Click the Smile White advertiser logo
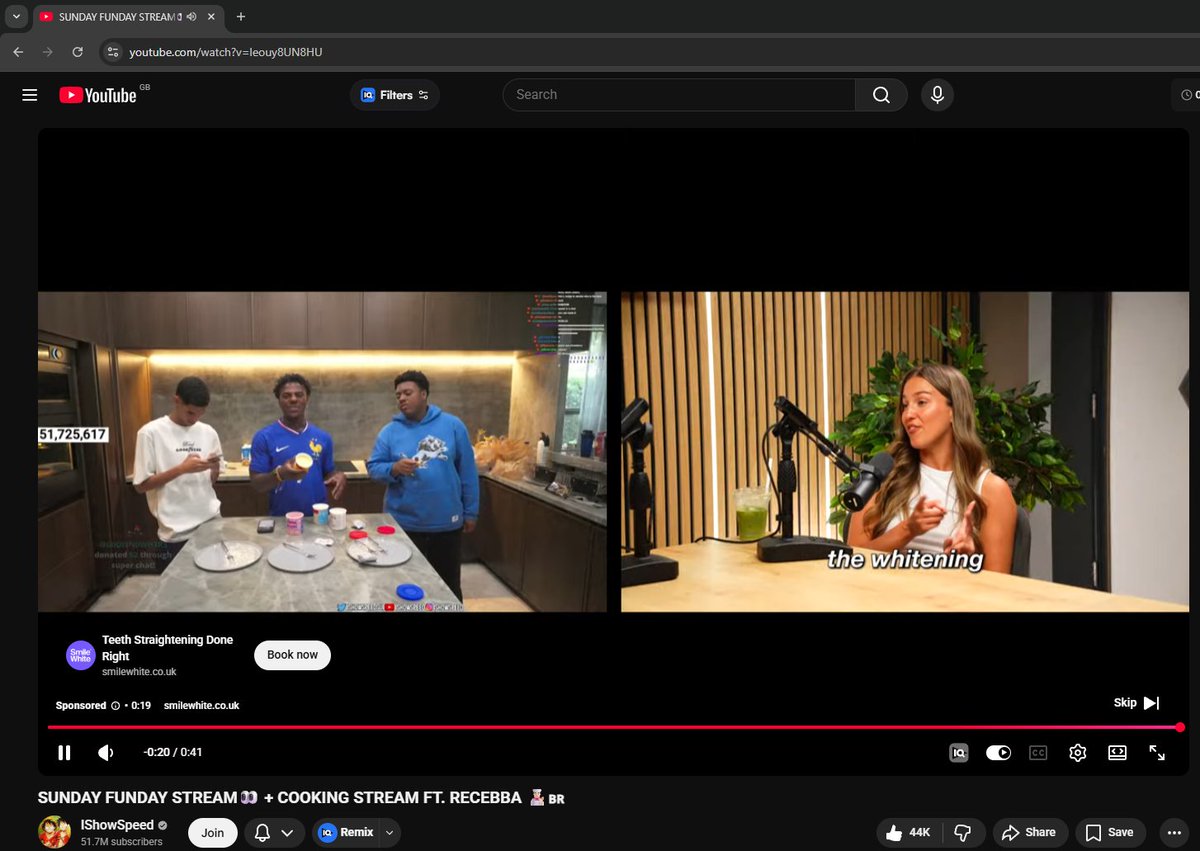This screenshot has height=851, width=1200. [80, 655]
